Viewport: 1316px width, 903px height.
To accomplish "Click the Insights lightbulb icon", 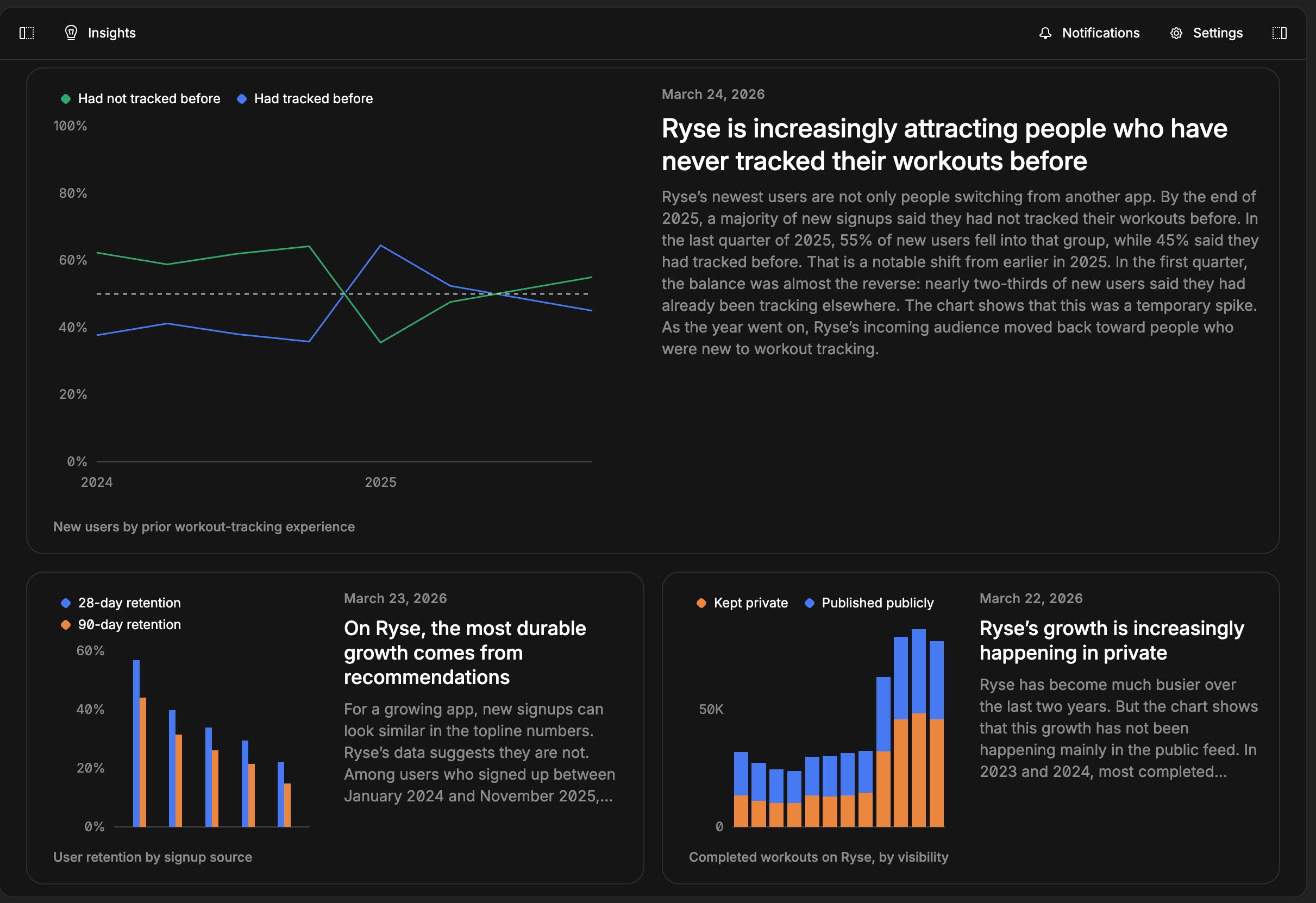I will (x=71, y=33).
